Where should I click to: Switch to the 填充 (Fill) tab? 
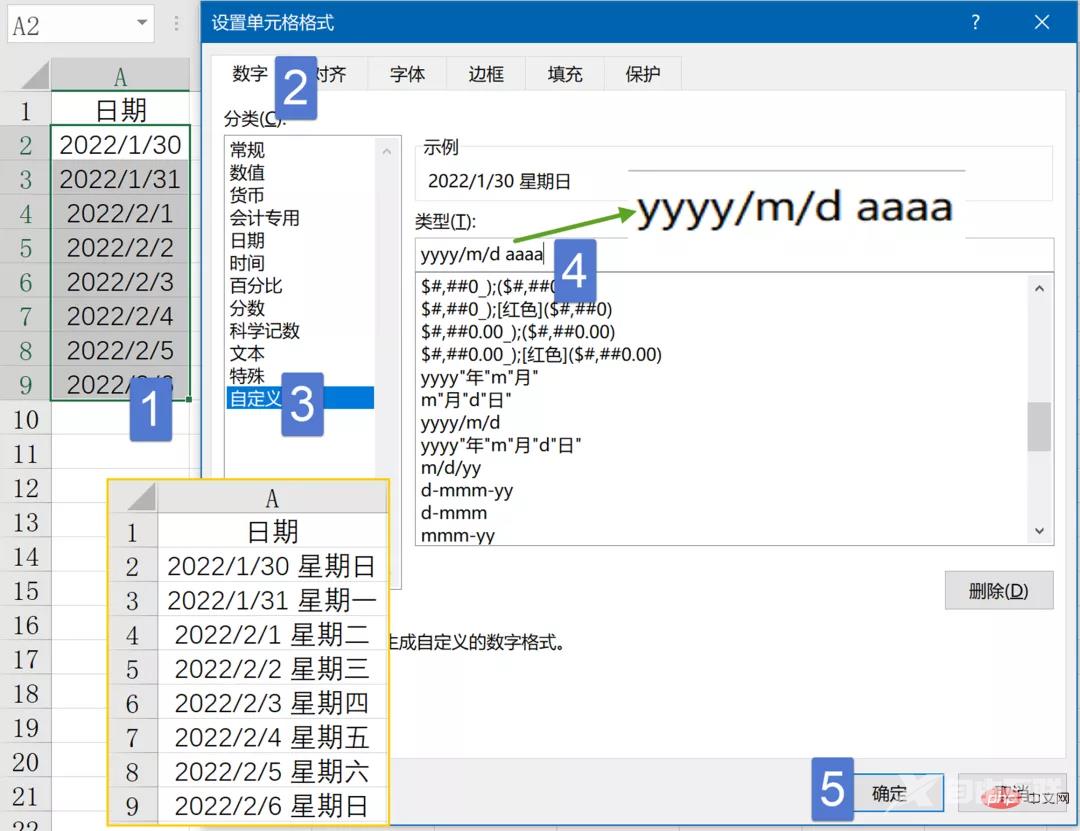(x=563, y=73)
